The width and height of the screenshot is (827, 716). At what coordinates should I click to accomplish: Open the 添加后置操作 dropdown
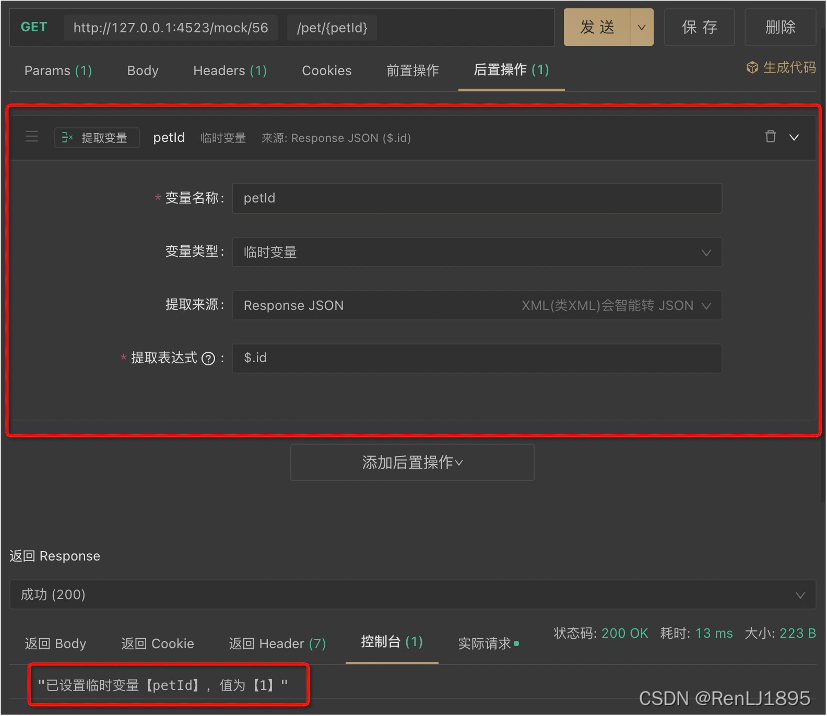click(412, 462)
